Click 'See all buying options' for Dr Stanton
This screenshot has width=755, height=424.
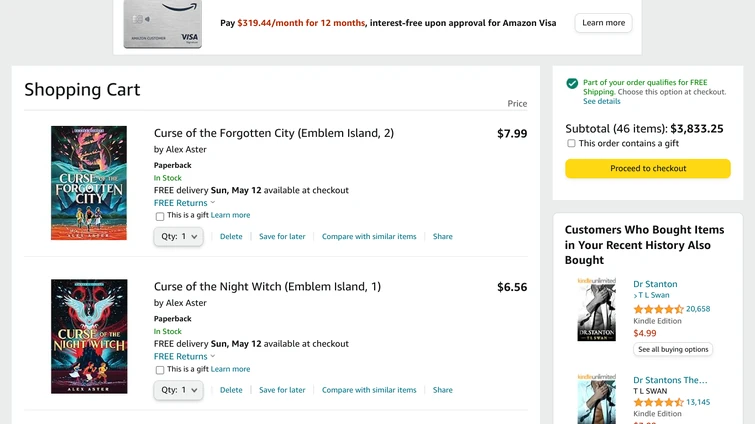[673, 349]
